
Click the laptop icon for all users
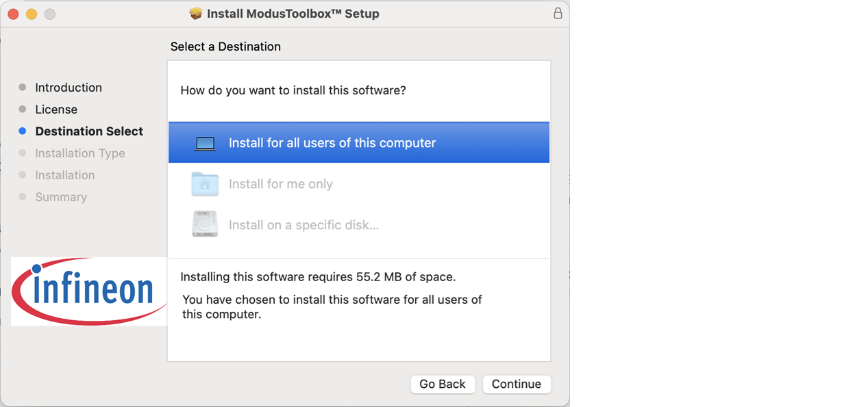[205, 144]
